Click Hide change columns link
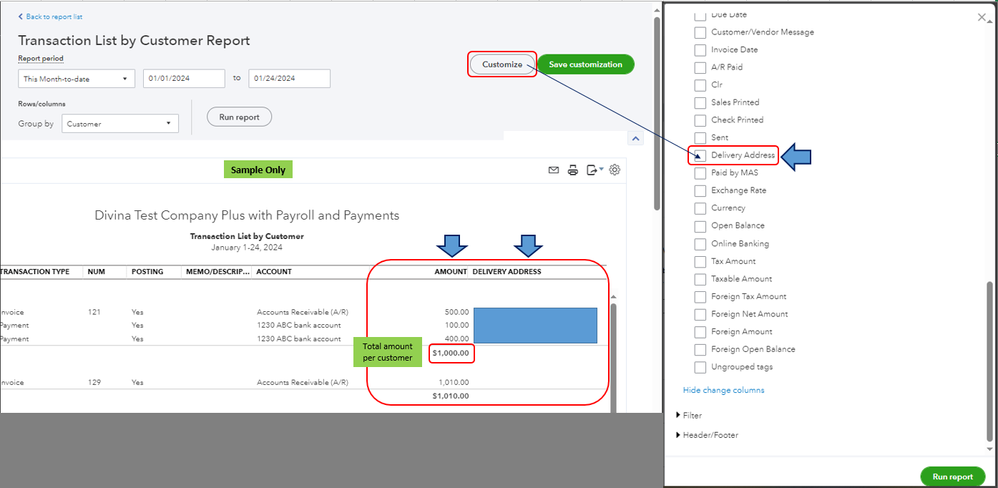This screenshot has width=998, height=488. 724,390
